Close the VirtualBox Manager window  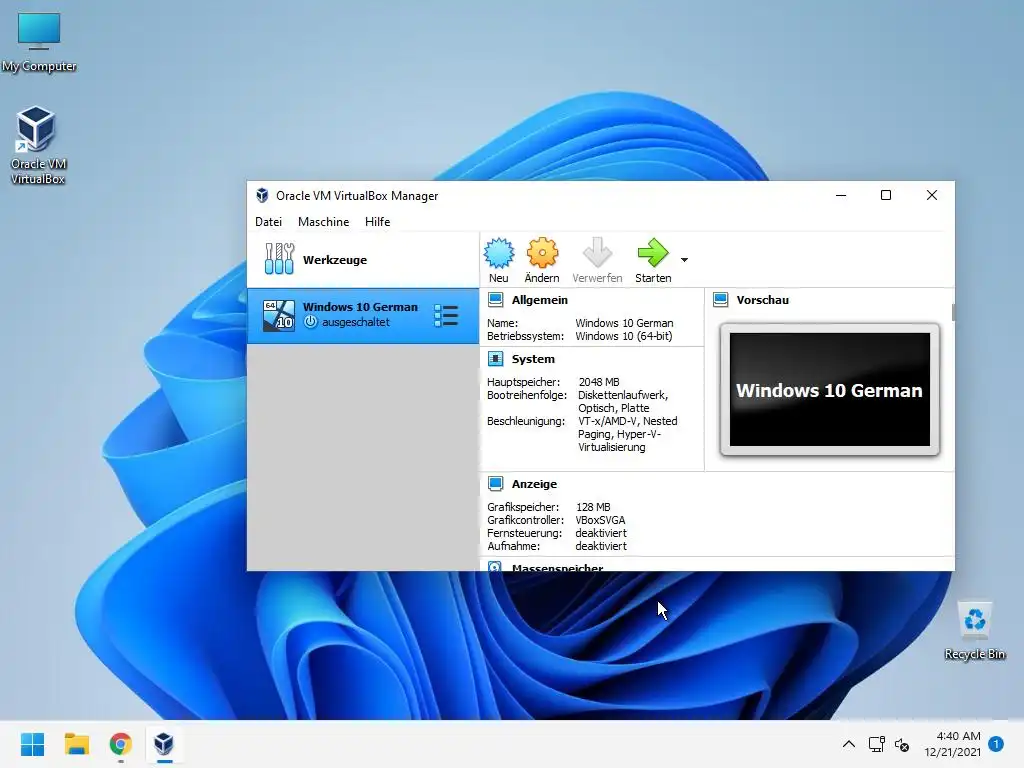[932, 195]
